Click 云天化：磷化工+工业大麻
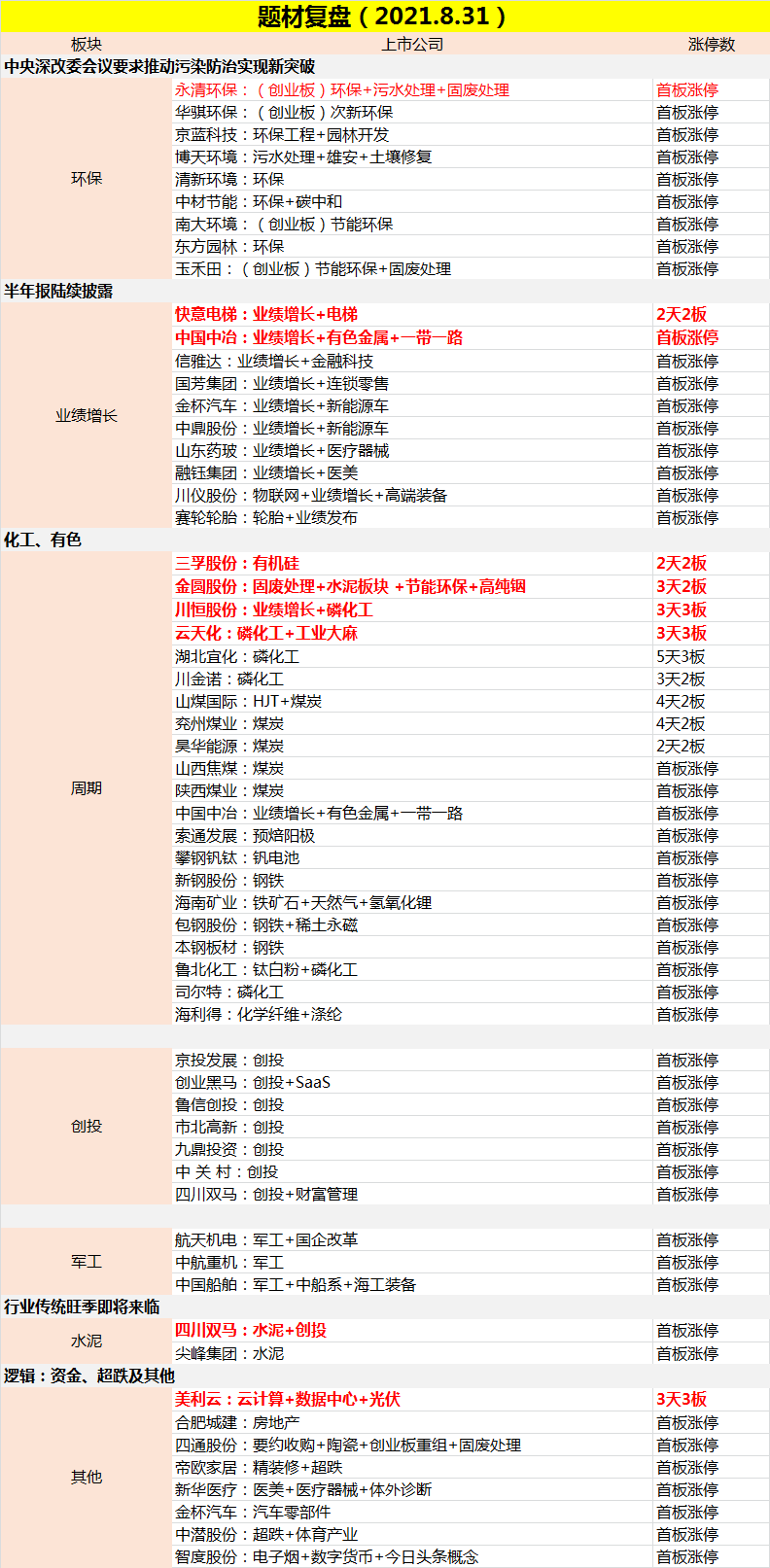This screenshot has width=770, height=1568. [266, 634]
